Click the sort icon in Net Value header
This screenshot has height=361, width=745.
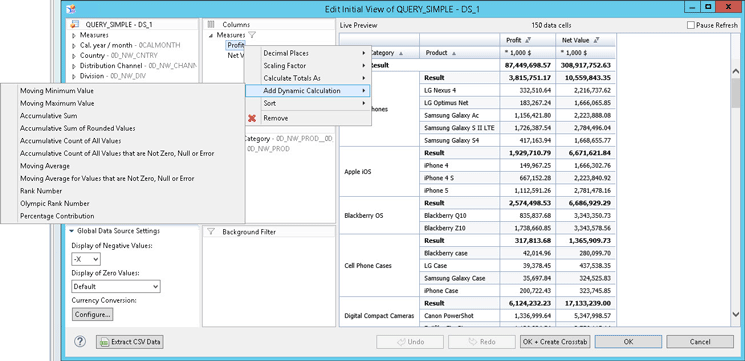point(597,40)
